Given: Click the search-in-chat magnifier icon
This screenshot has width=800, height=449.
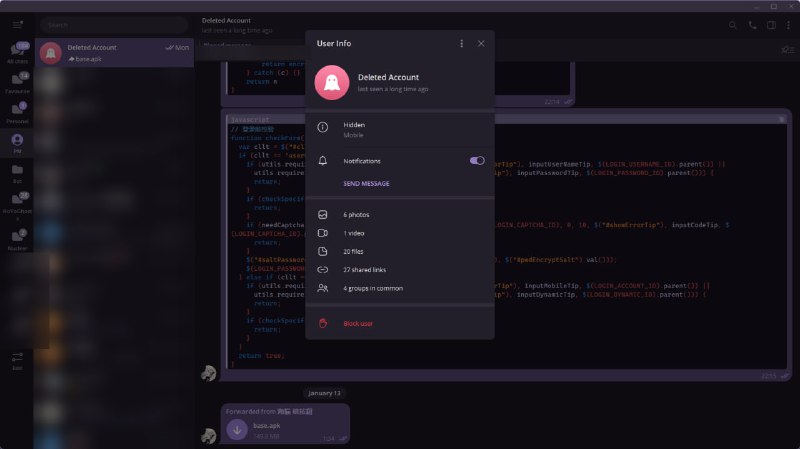Looking at the screenshot, I should point(733,24).
